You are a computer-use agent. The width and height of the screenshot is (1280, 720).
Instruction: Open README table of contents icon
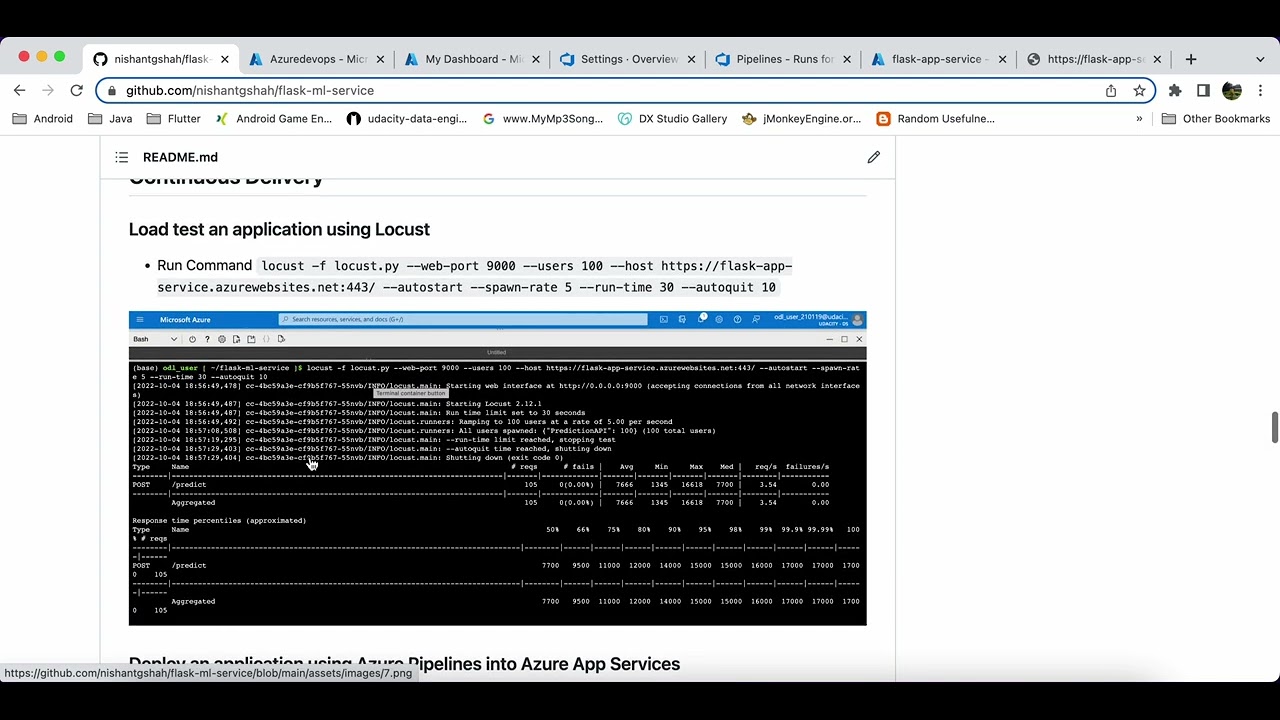tap(121, 157)
